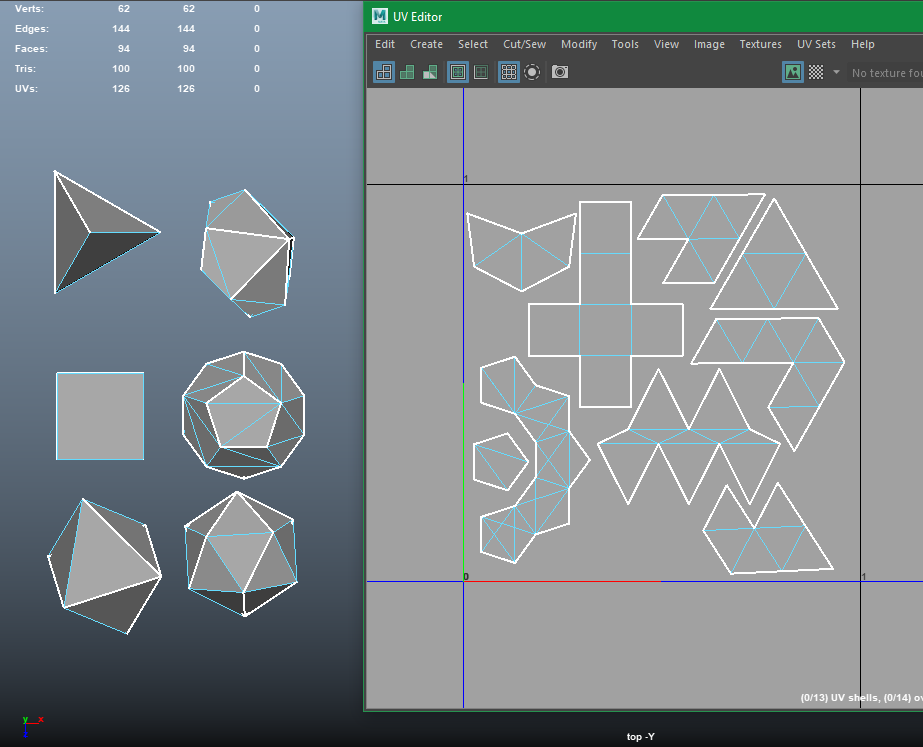This screenshot has width=923, height=747.
Task: Select the small pentagon UV shell
Action: coord(500,462)
